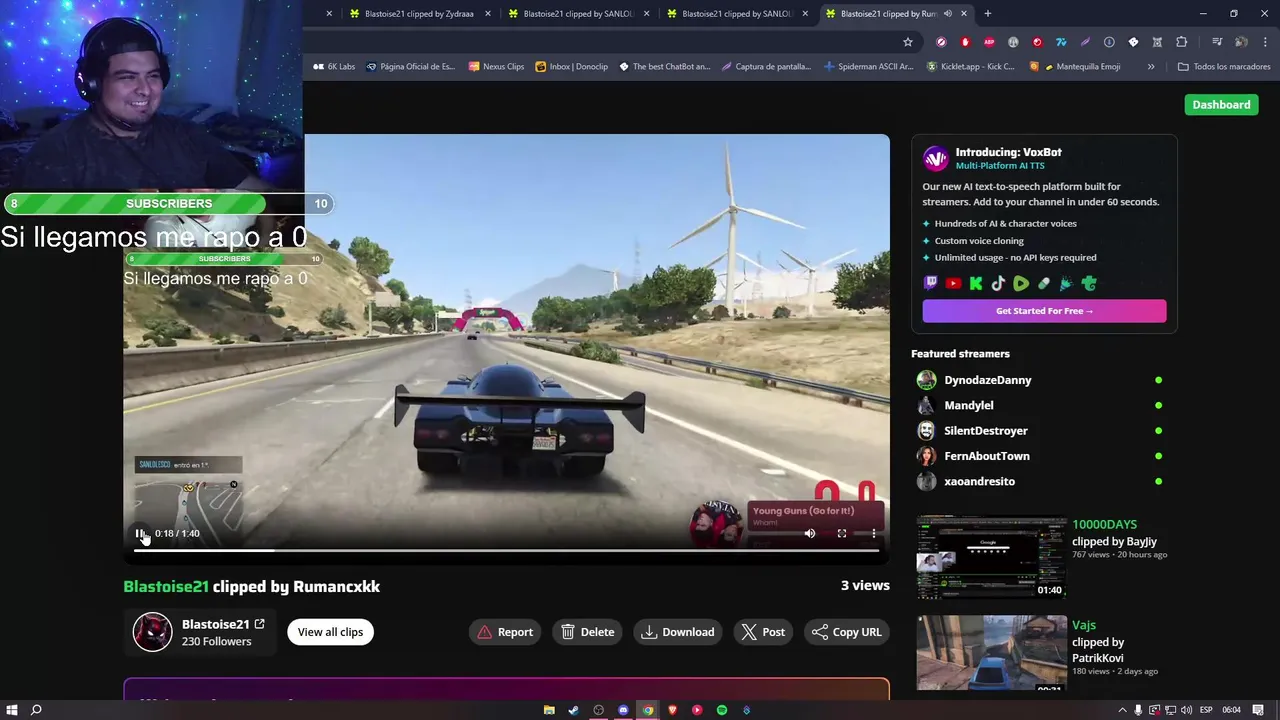Open Brave browser from the taskbar

coord(673,710)
